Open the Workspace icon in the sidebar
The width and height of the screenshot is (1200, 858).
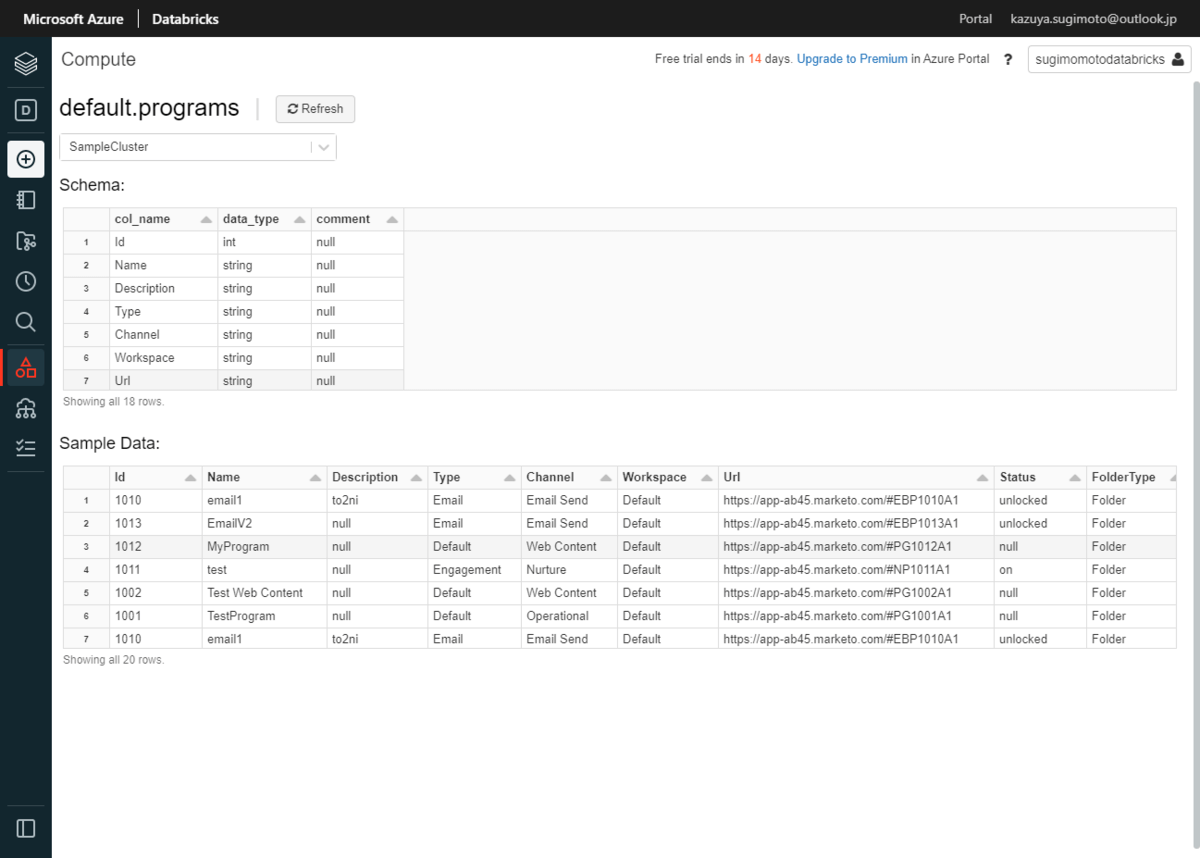(x=26, y=200)
